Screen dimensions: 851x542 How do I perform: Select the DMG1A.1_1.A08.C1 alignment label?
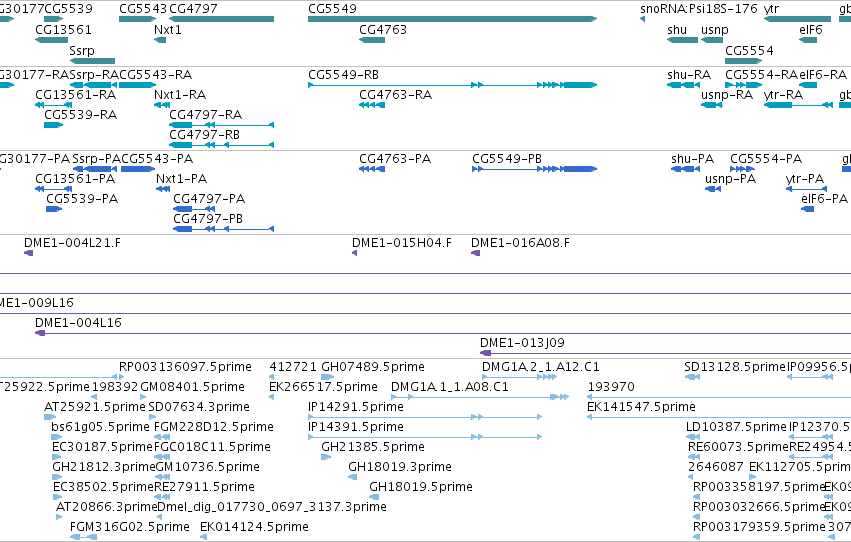click(450, 386)
